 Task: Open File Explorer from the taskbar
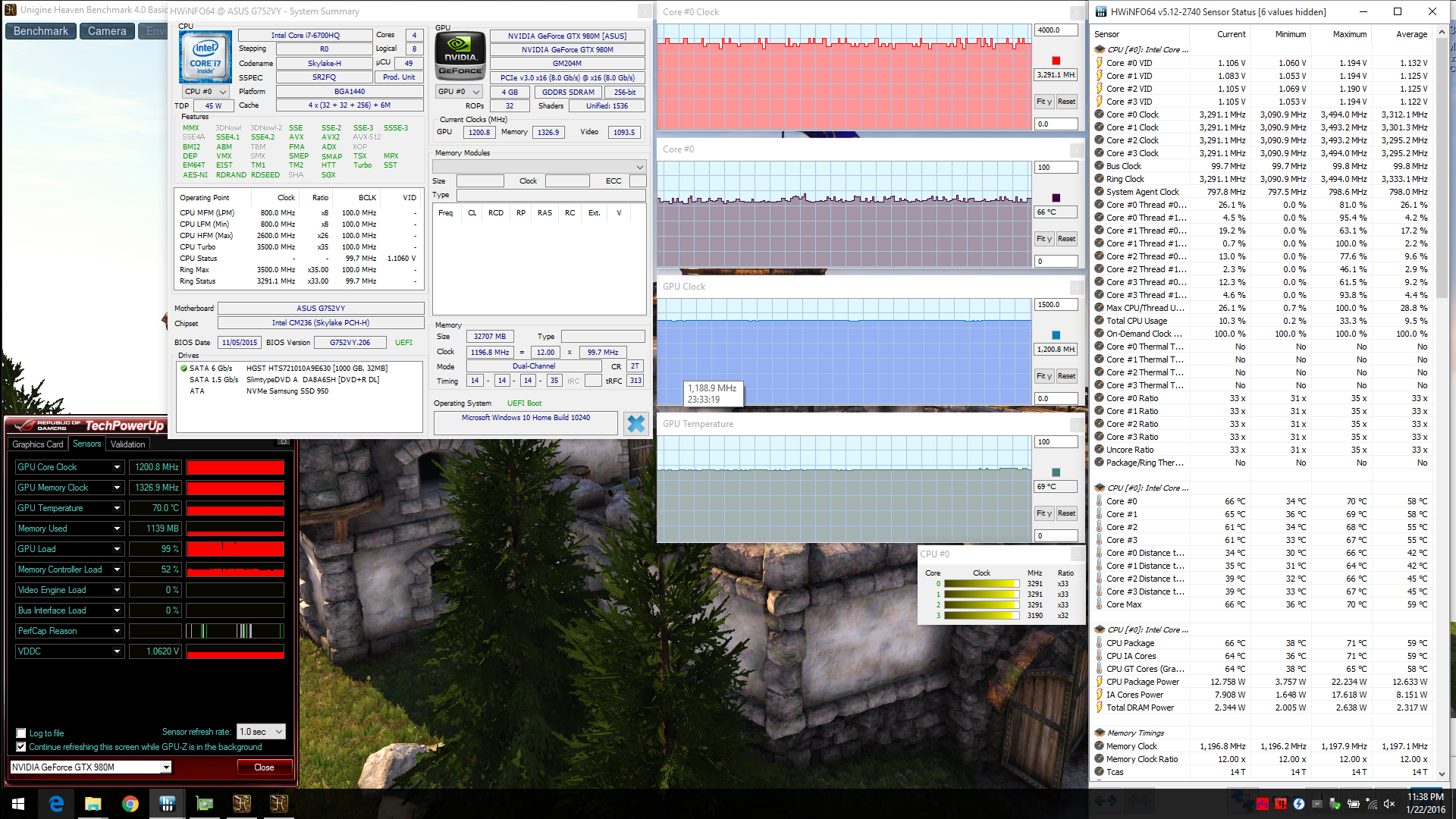tap(93, 804)
